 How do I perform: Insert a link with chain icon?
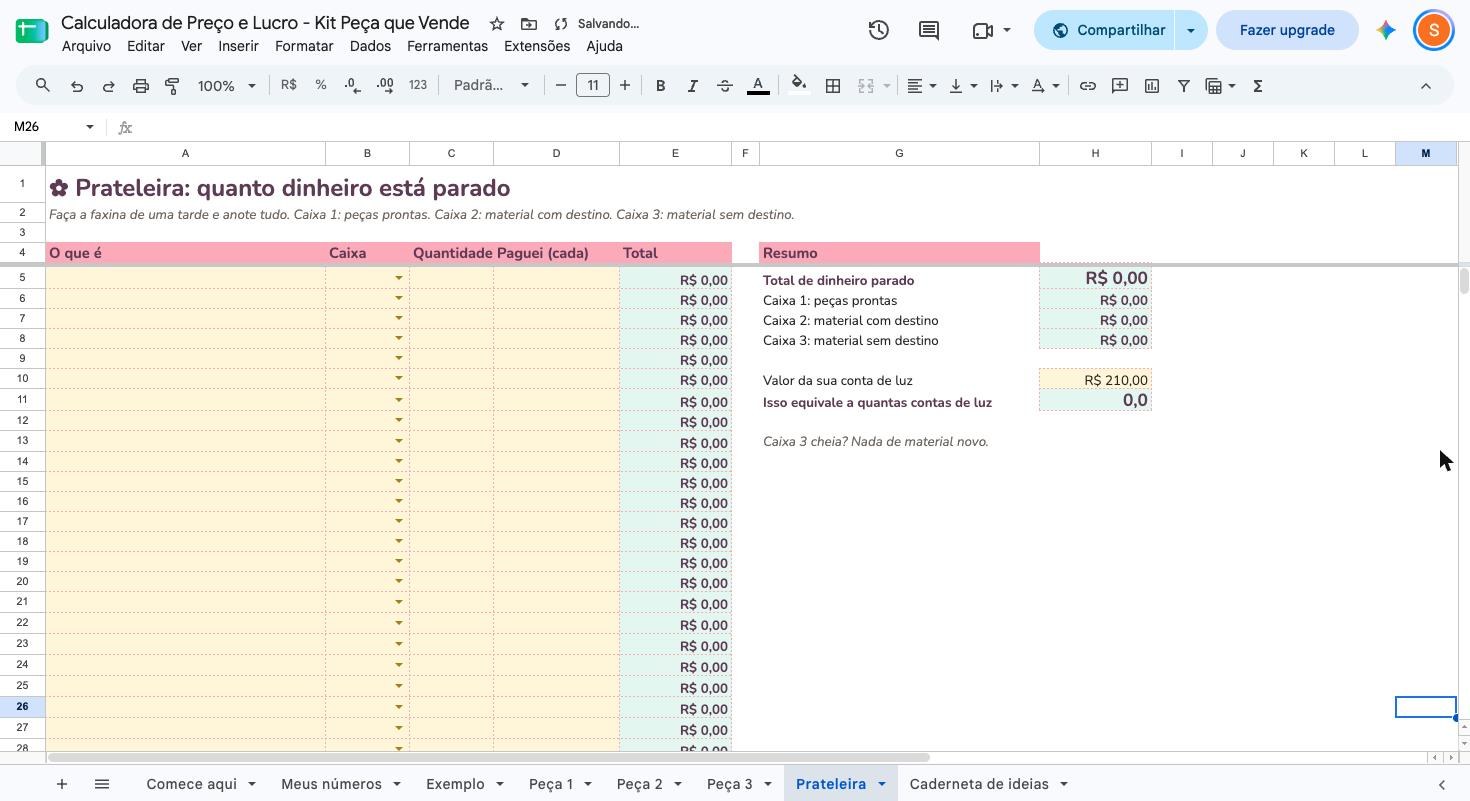tap(1088, 86)
